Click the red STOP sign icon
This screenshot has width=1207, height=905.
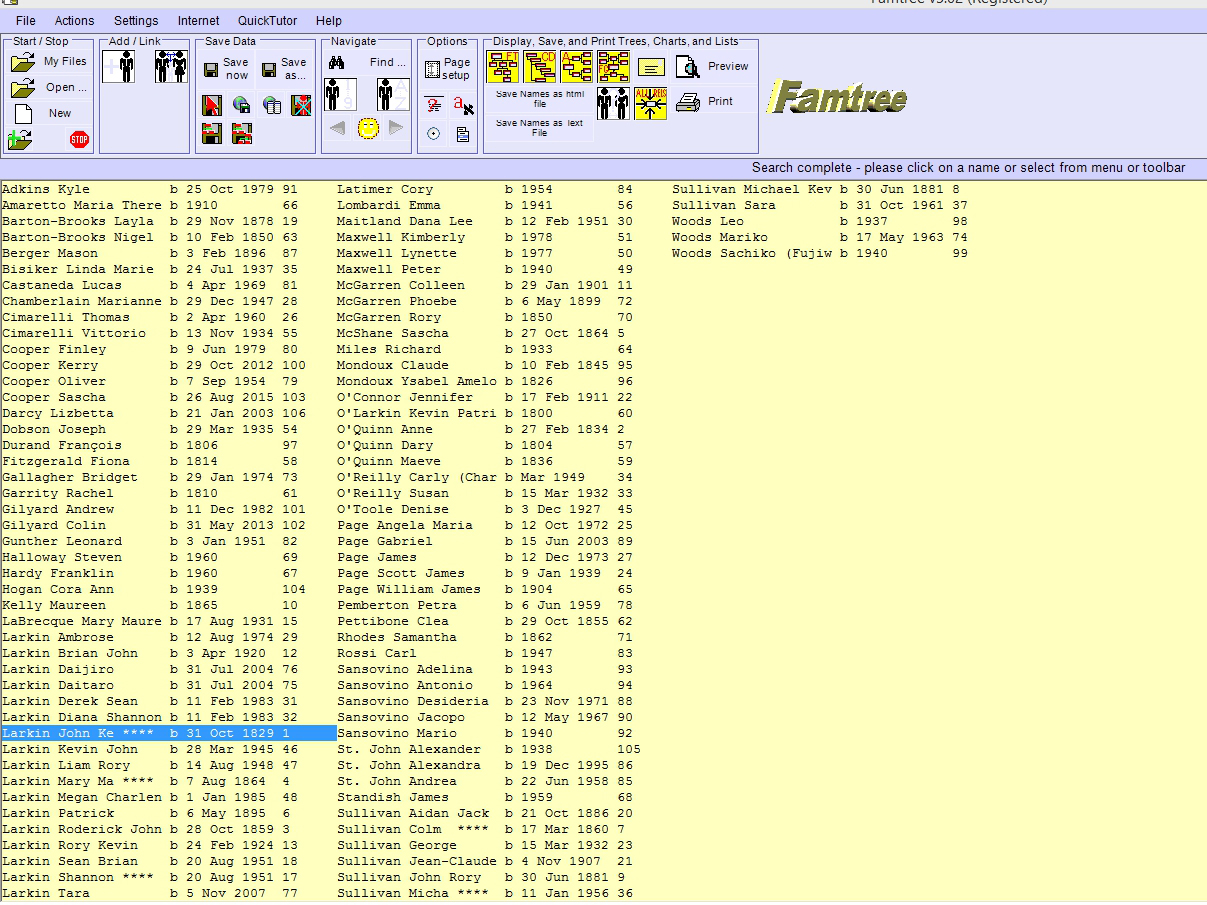tap(79, 139)
